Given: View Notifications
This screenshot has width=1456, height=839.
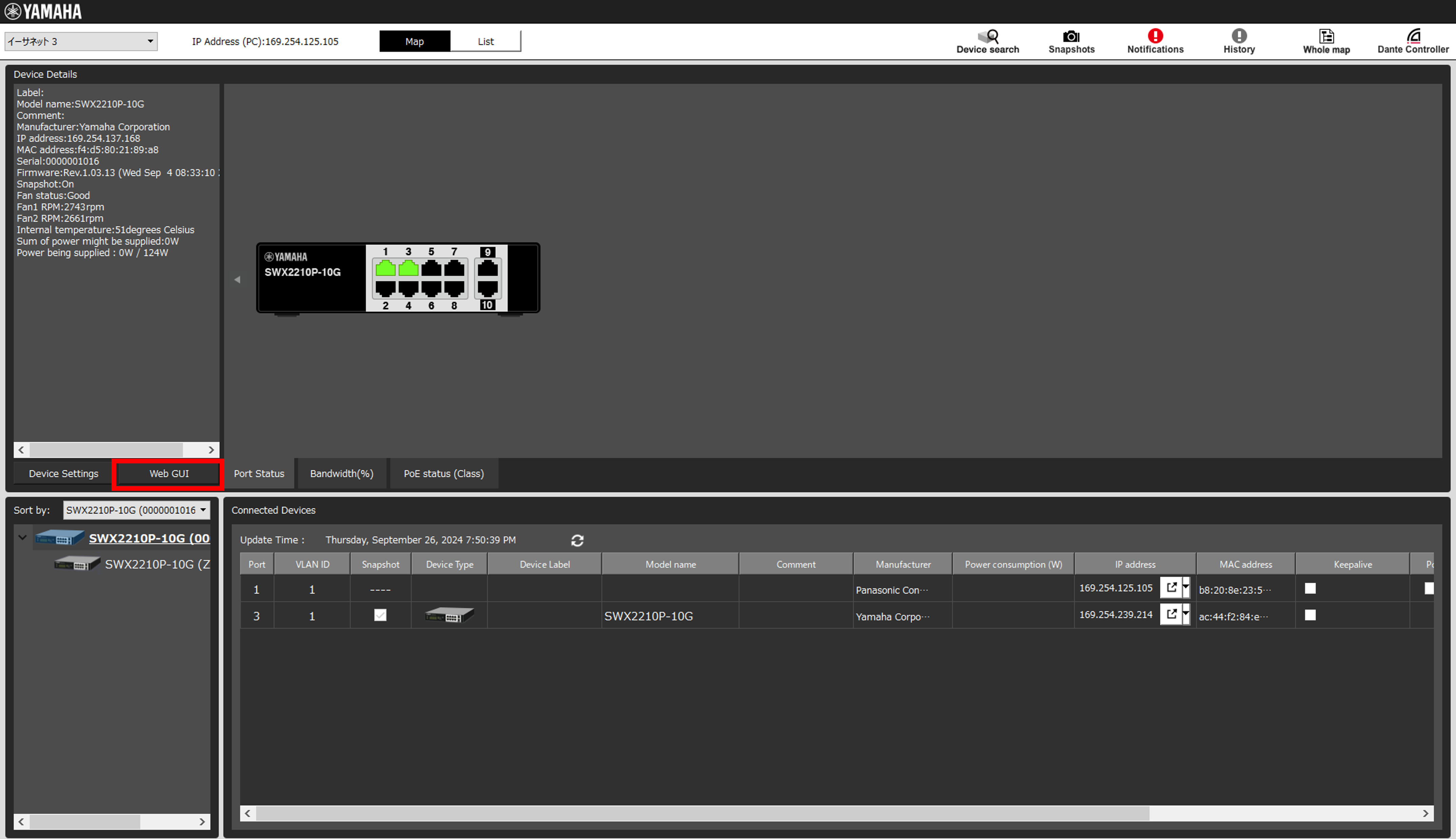Looking at the screenshot, I should click(1155, 41).
